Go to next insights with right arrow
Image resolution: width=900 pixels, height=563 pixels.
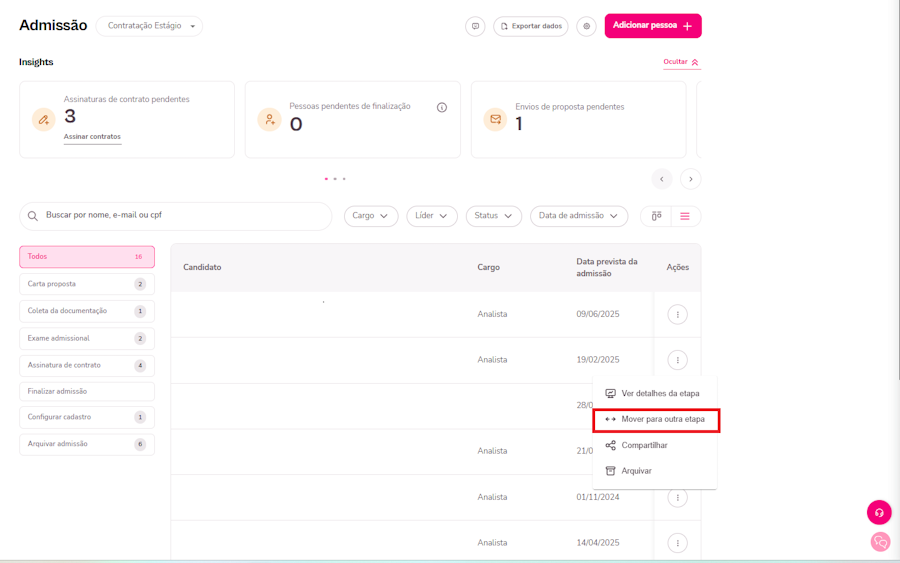point(690,179)
